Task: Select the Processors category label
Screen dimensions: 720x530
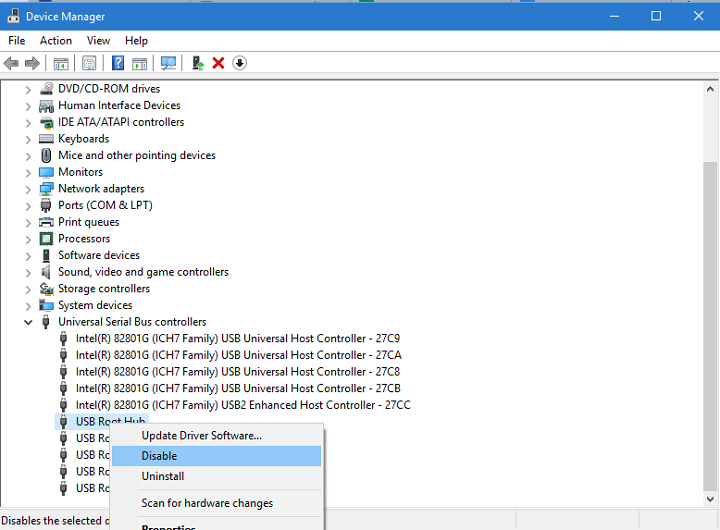Action: [84, 239]
